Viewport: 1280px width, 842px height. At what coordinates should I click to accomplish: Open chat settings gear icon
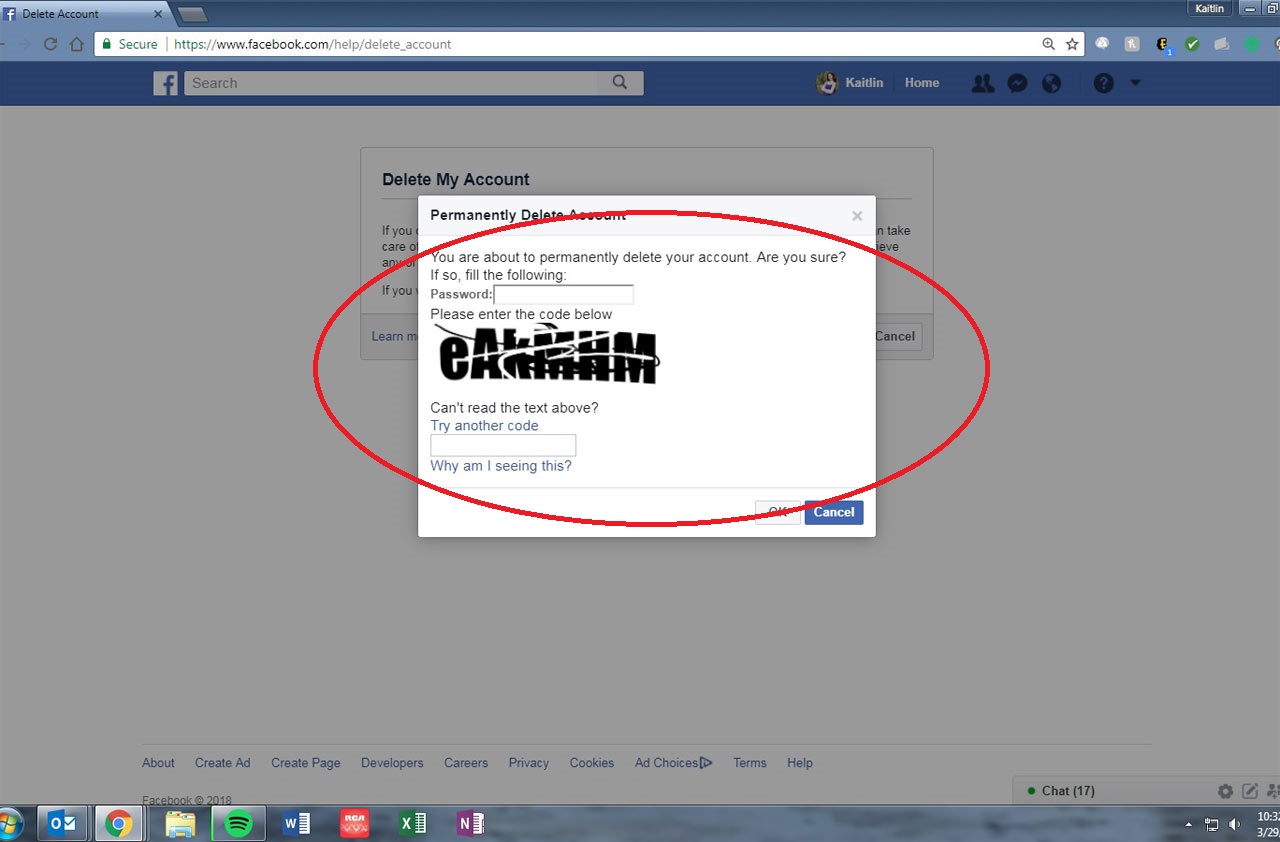[1225, 791]
